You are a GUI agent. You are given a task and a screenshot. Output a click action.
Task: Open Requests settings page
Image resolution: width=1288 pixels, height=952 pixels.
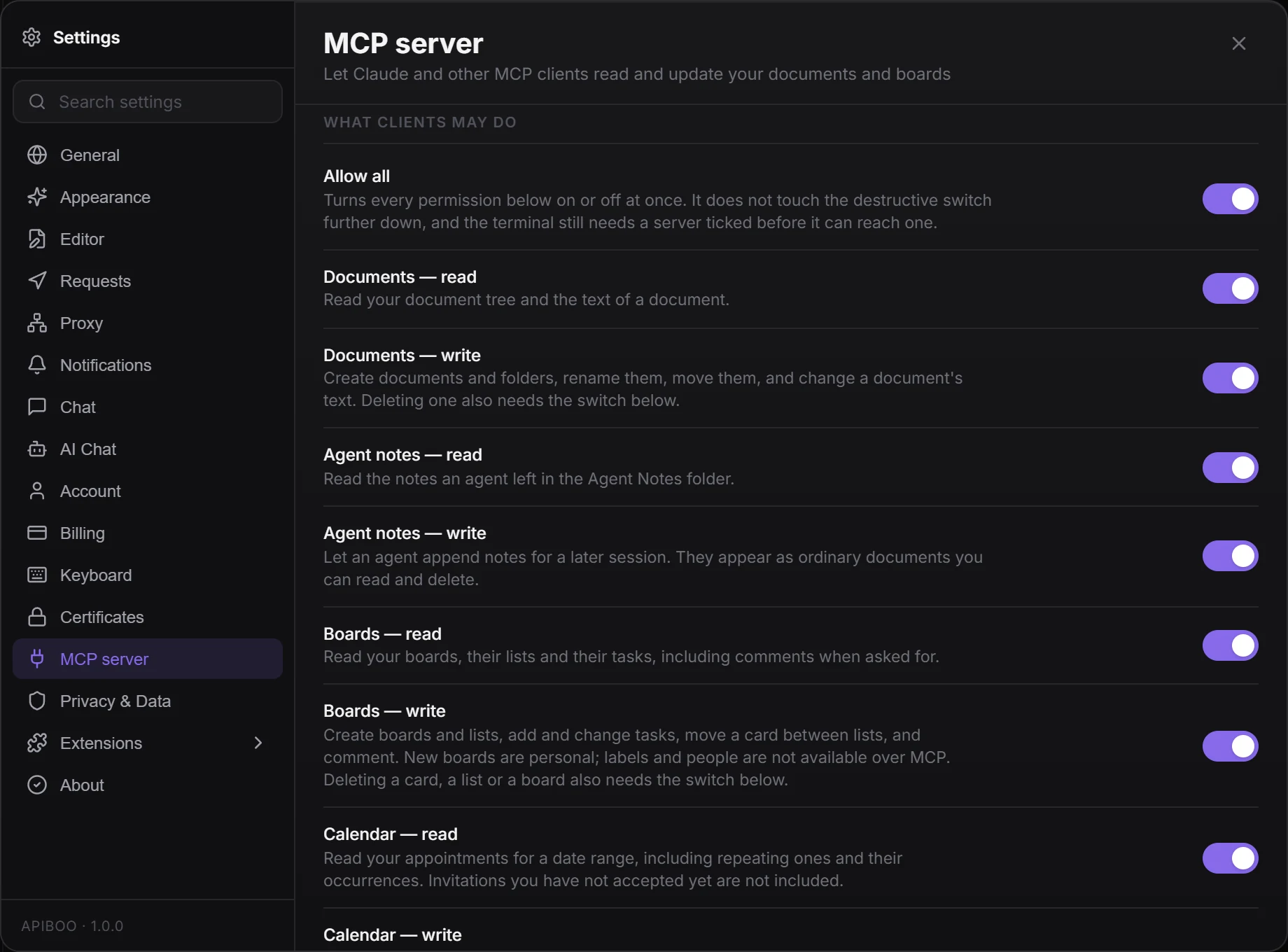click(x=148, y=281)
